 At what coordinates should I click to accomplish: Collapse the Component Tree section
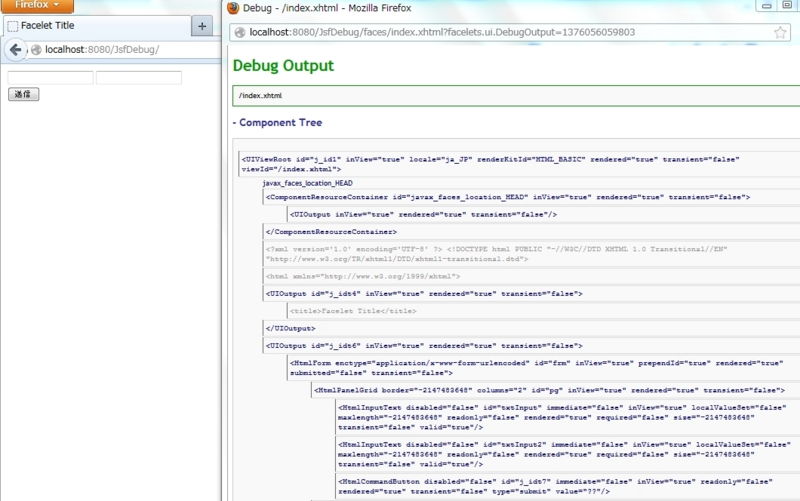click(278, 122)
